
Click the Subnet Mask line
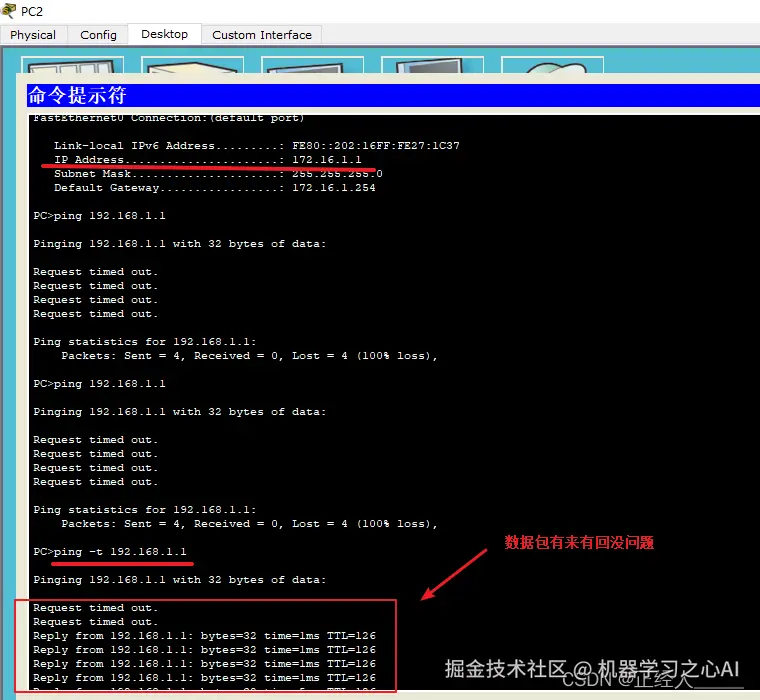(218, 174)
